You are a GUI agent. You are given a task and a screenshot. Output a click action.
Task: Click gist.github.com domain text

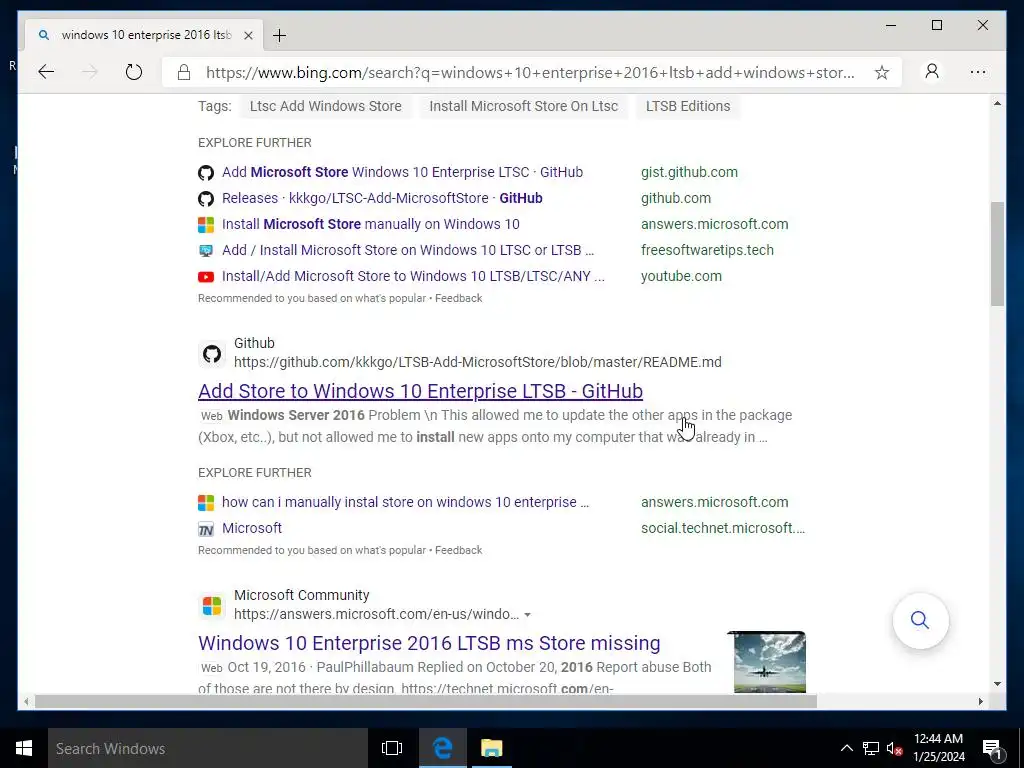click(689, 172)
